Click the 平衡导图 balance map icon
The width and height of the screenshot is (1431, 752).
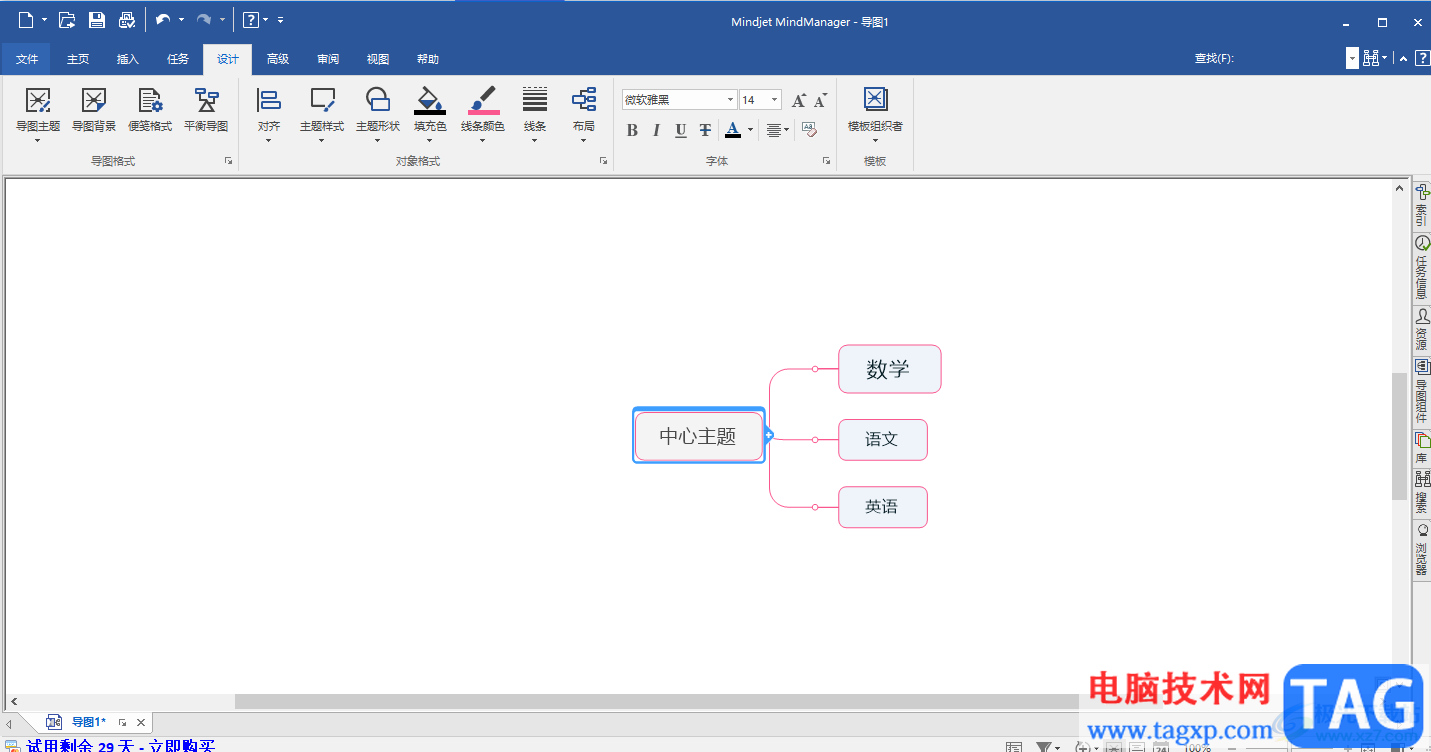coord(206,110)
